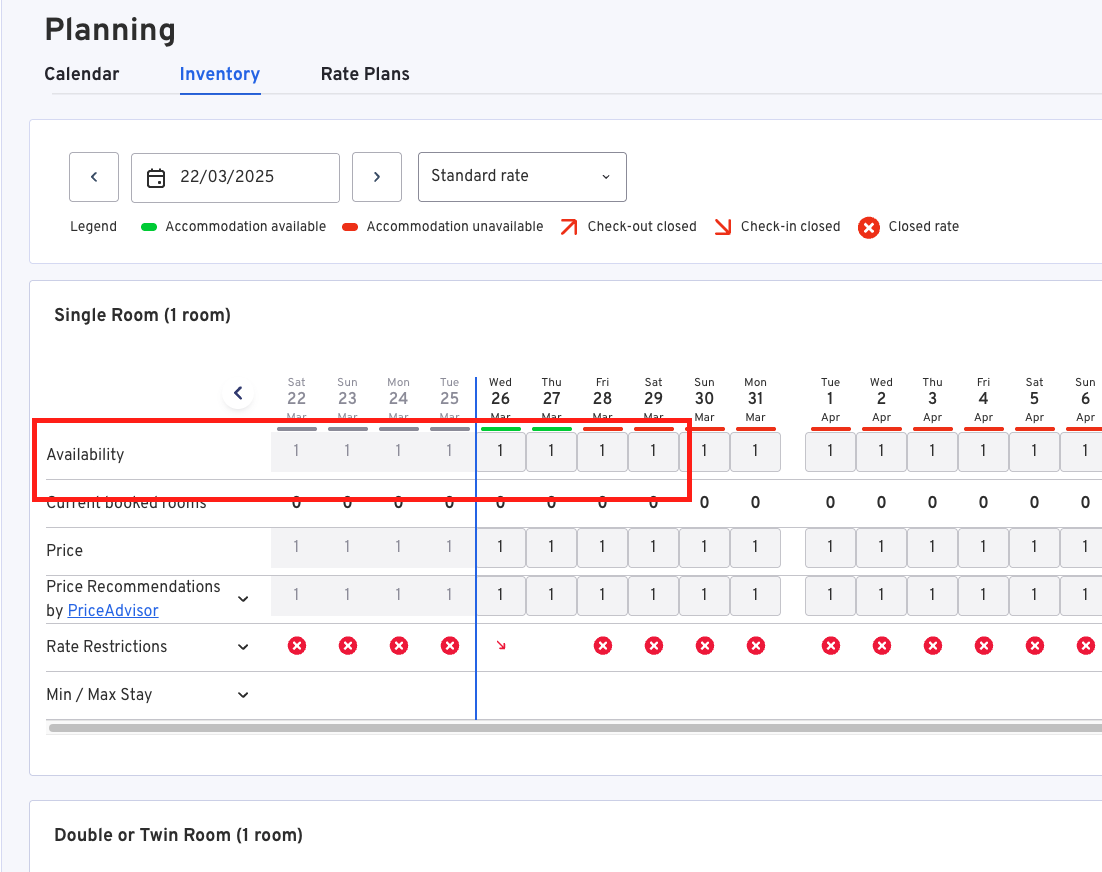The width and height of the screenshot is (1102, 872).
Task: Expand Rate Restrictions row chevron
Action: [243, 646]
